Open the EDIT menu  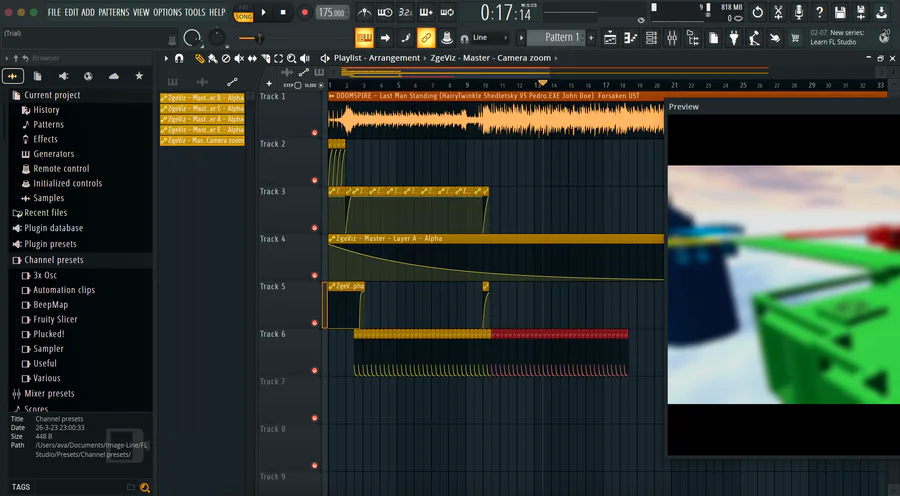71,12
